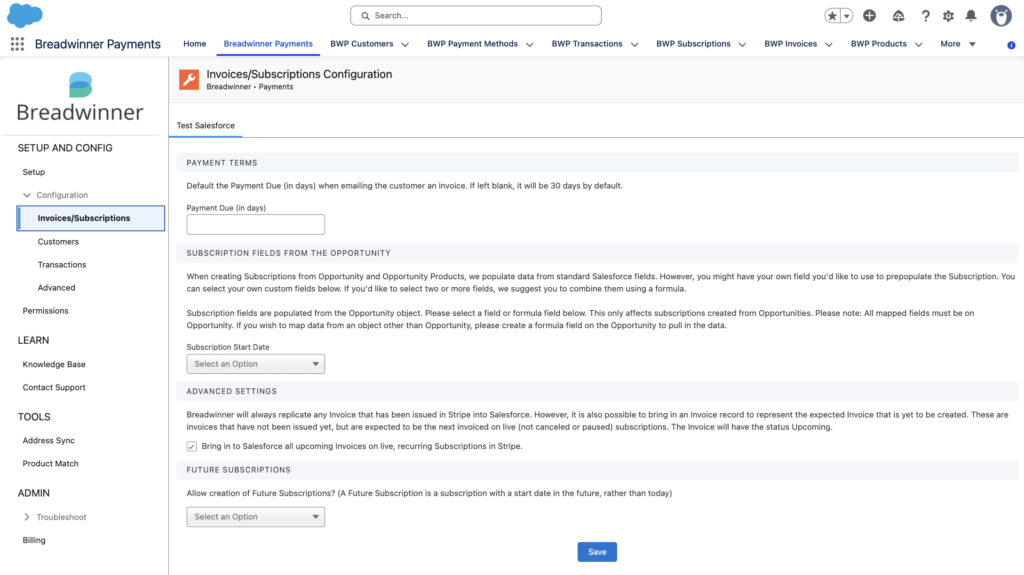
Task: Select Invoices/Subscriptions in sidebar
Action: [90, 218]
